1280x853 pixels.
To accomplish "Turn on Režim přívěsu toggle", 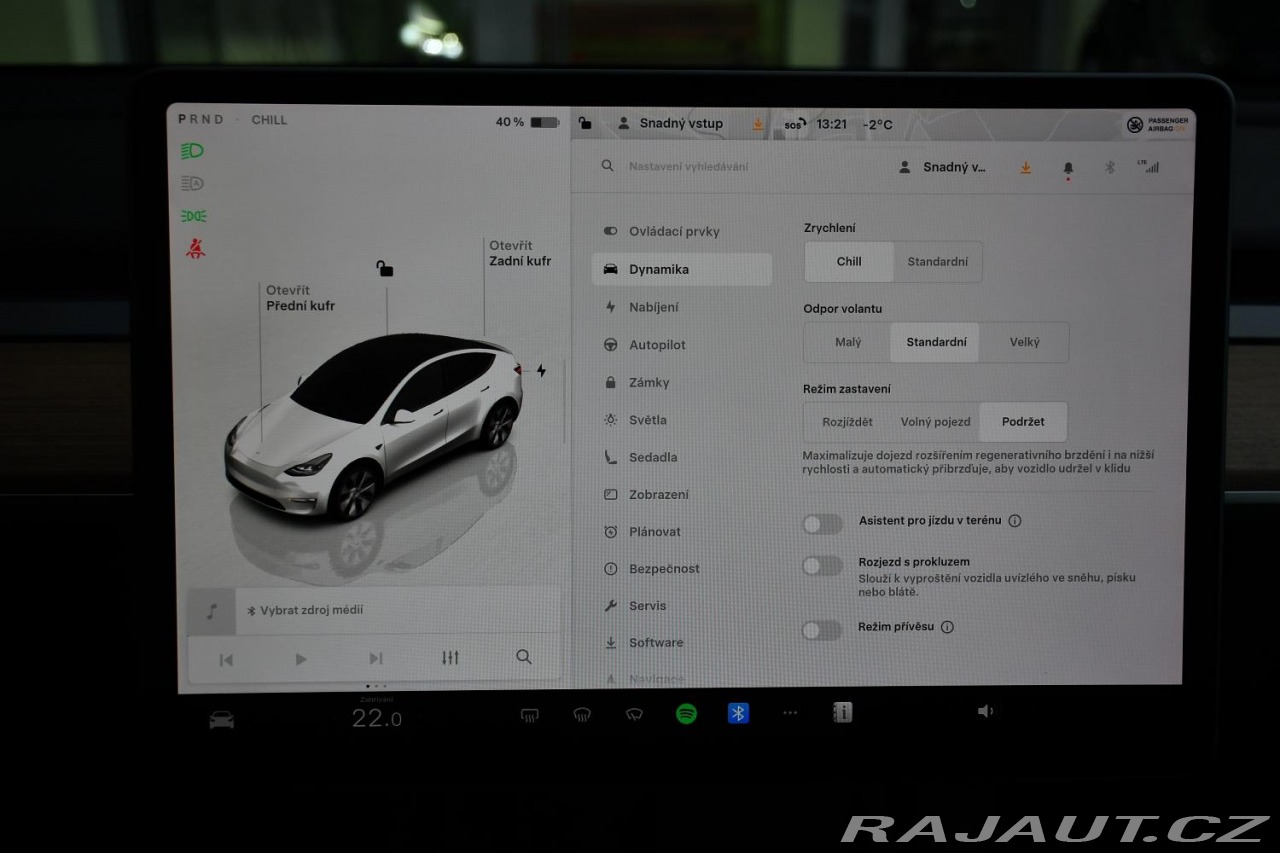I will [x=822, y=630].
